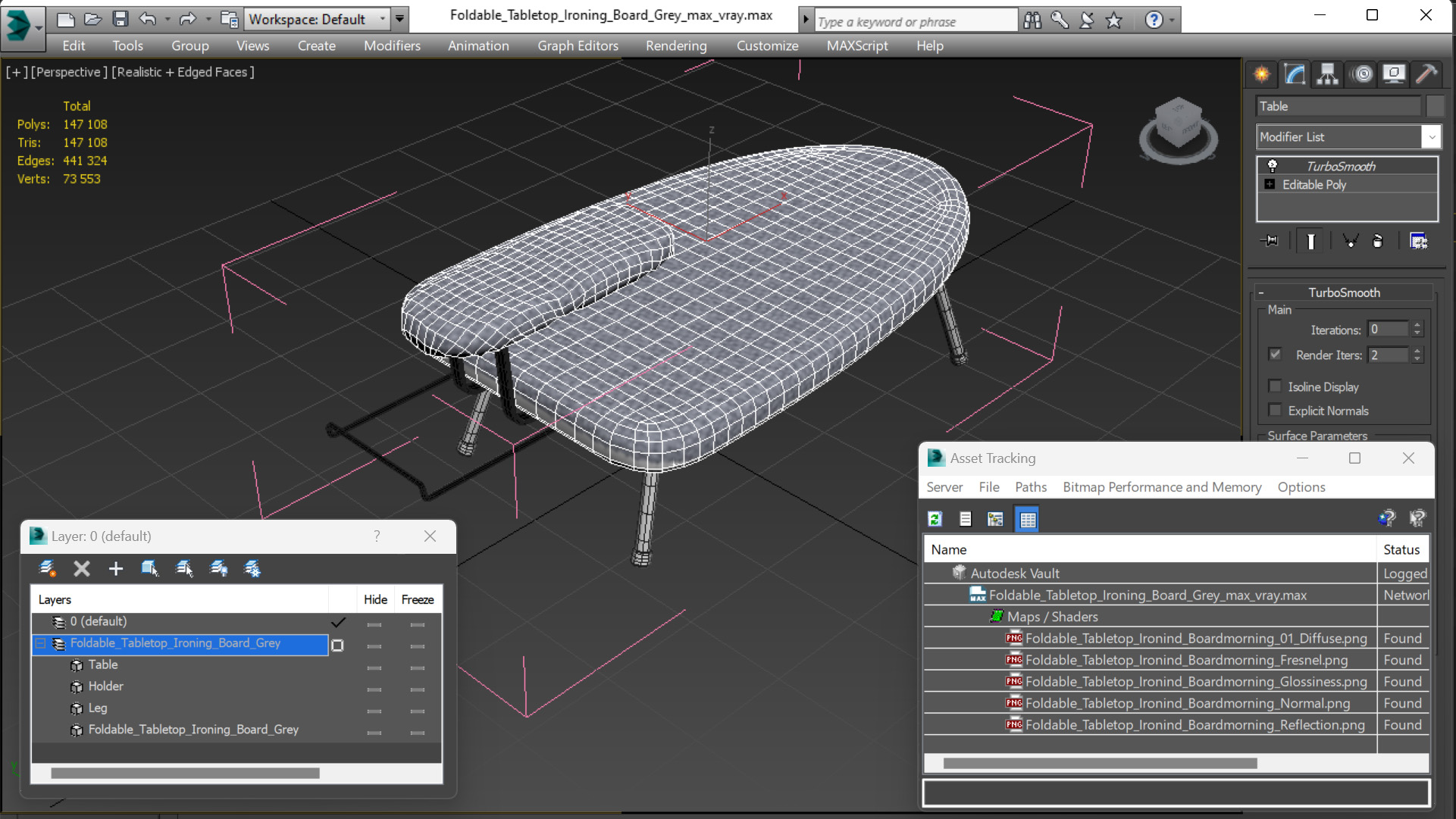Image resolution: width=1456 pixels, height=819 pixels.
Task: Redo action with the forward arrow icon
Action: point(187,19)
